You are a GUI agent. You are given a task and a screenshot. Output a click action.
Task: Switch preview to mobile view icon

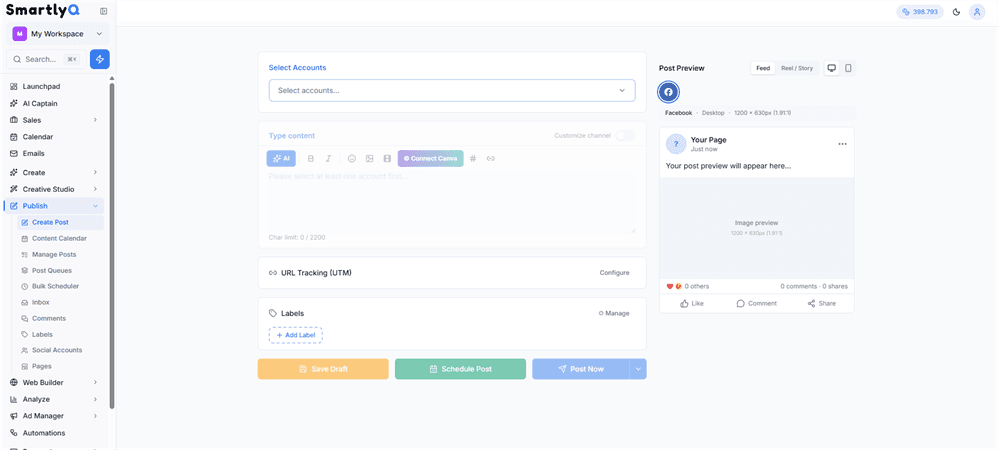848,68
